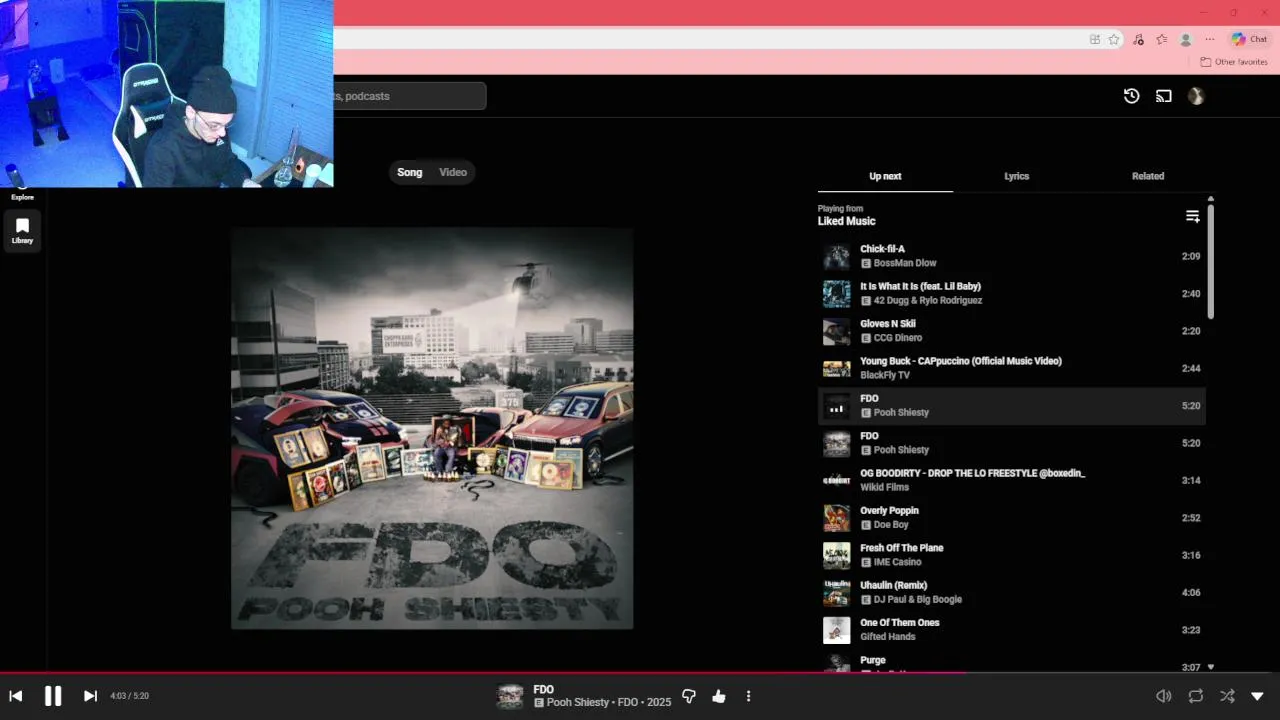The width and height of the screenshot is (1280, 720).
Task: Switch to the Song view
Action: 410,172
